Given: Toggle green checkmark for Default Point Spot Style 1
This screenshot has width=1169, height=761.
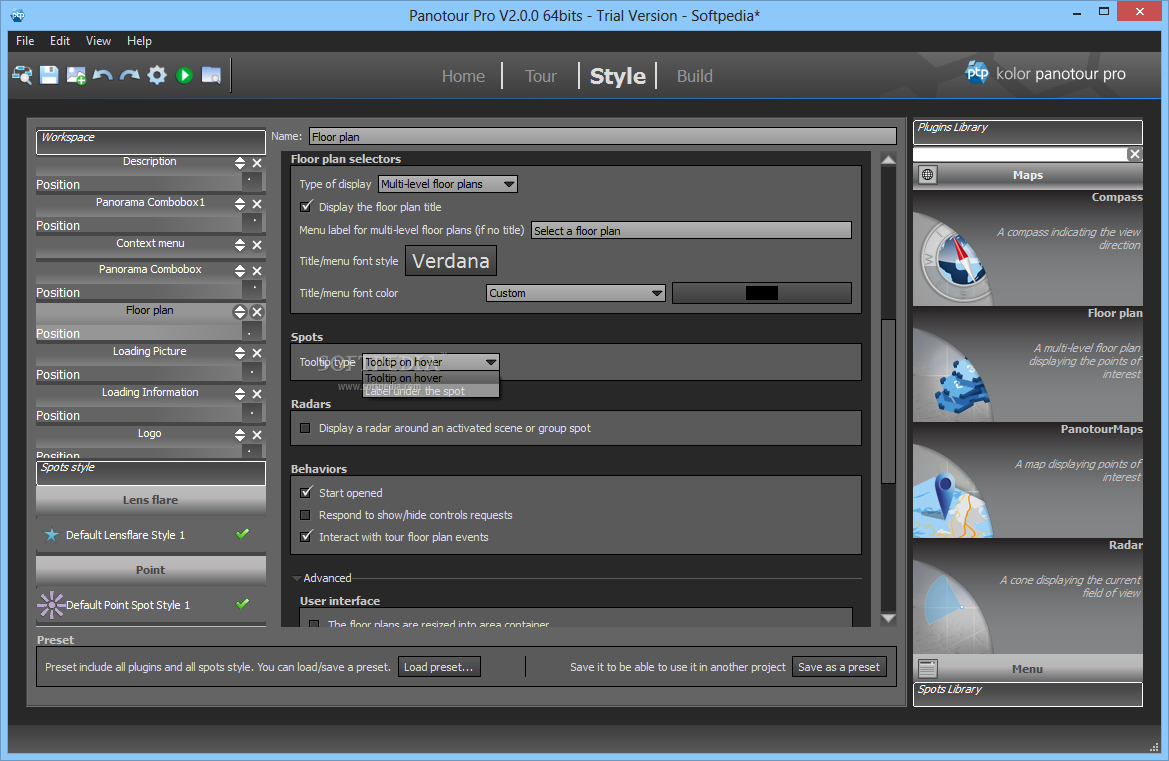Looking at the screenshot, I should [x=242, y=604].
